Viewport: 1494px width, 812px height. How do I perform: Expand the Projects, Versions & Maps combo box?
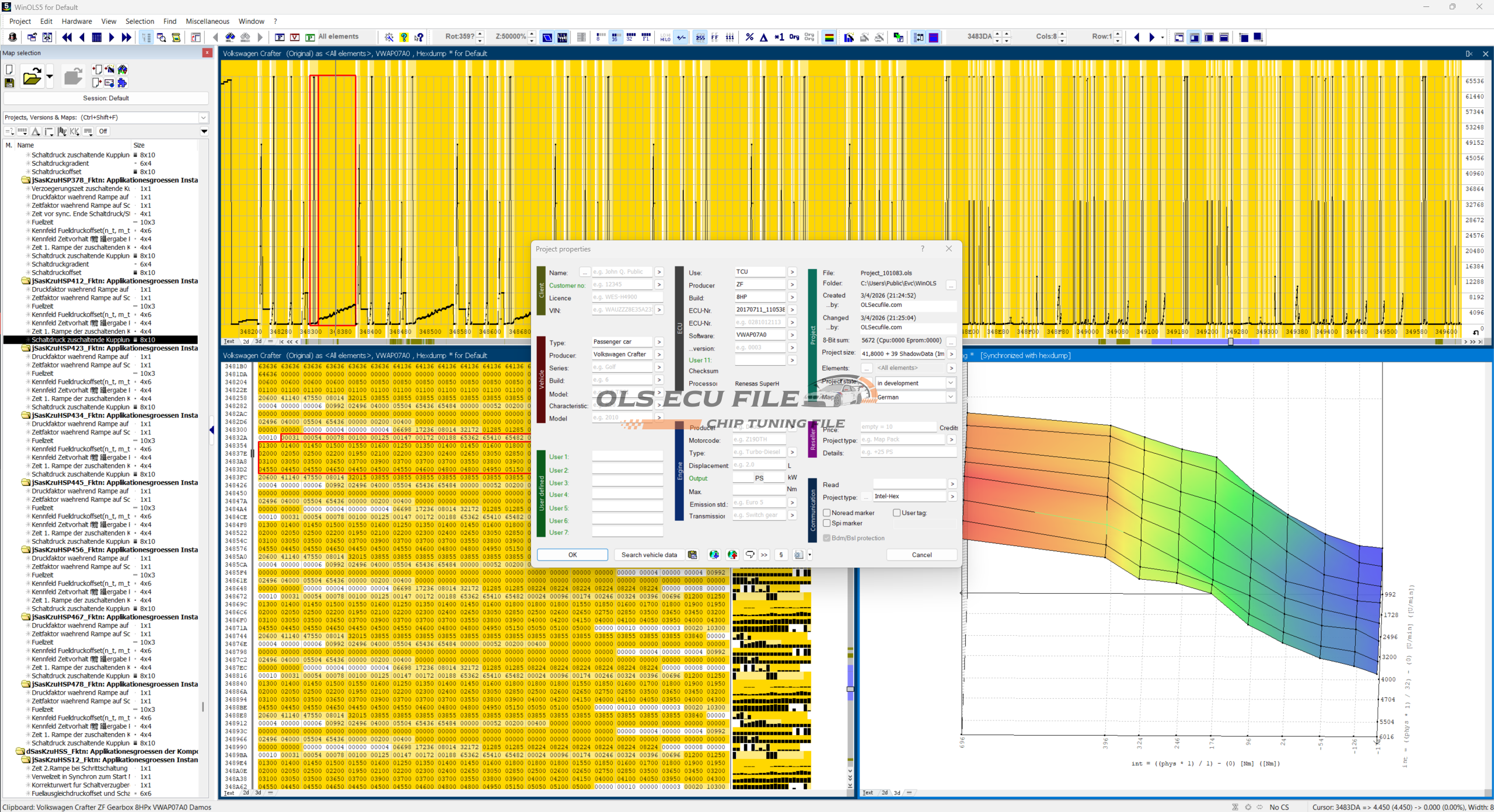pos(203,117)
